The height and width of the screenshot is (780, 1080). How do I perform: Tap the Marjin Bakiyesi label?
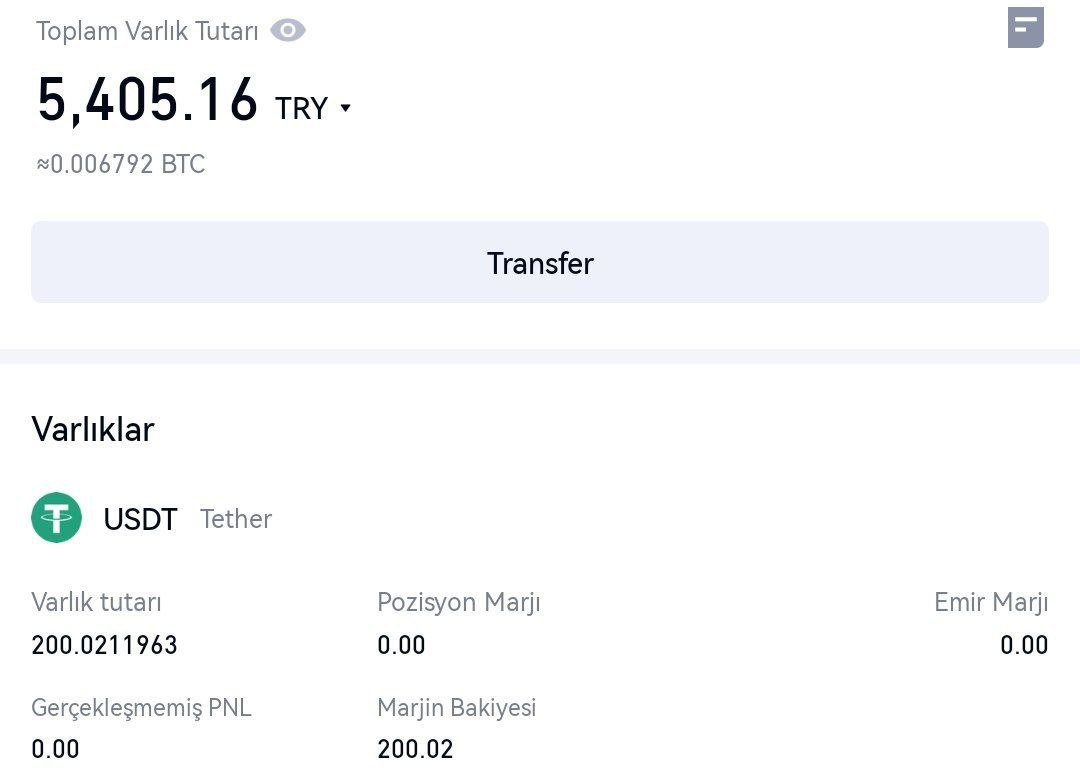[457, 708]
